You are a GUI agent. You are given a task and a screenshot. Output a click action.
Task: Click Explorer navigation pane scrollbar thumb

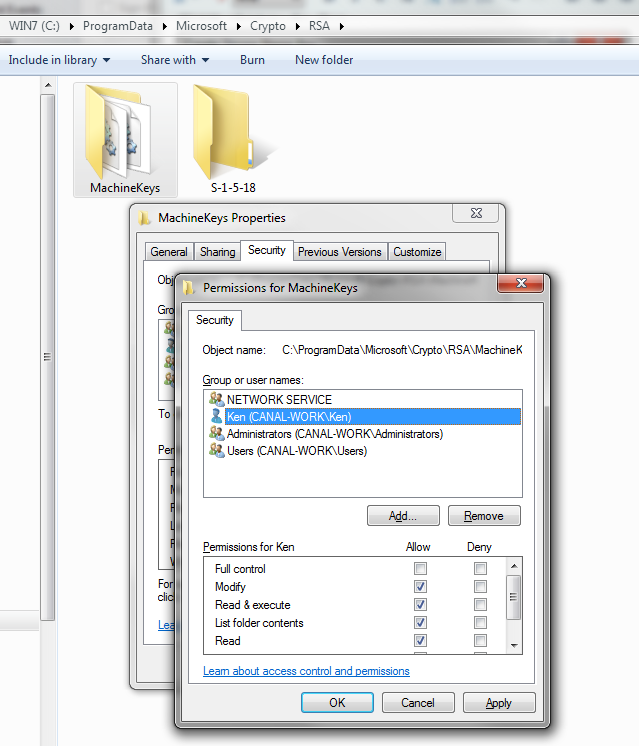point(48,357)
